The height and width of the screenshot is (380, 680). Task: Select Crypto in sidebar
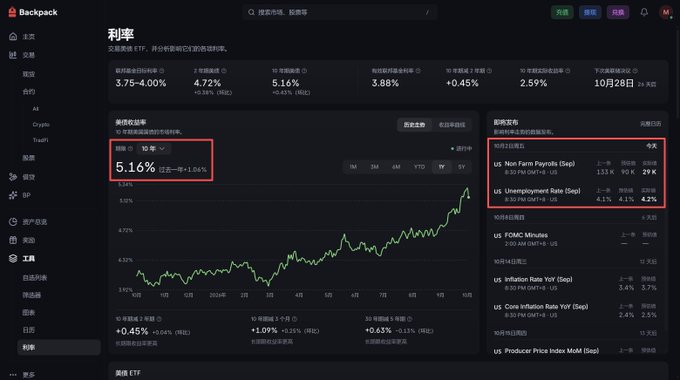41,124
